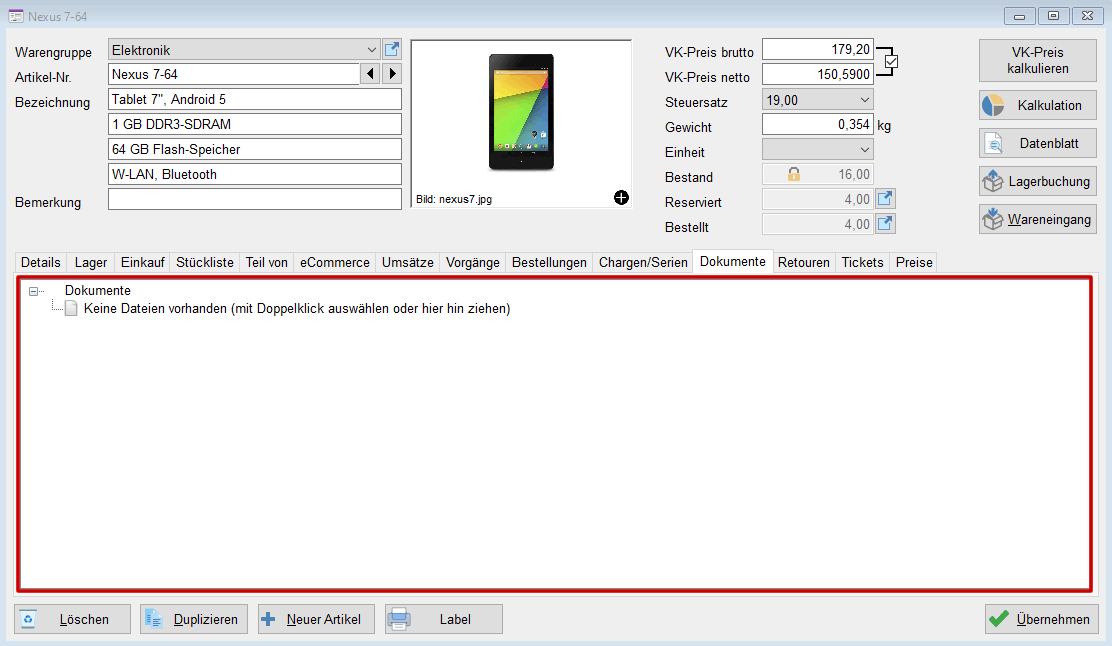This screenshot has height=646, width=1112.
Task: Open the Kalkulation button
Action: (1038, 106)
